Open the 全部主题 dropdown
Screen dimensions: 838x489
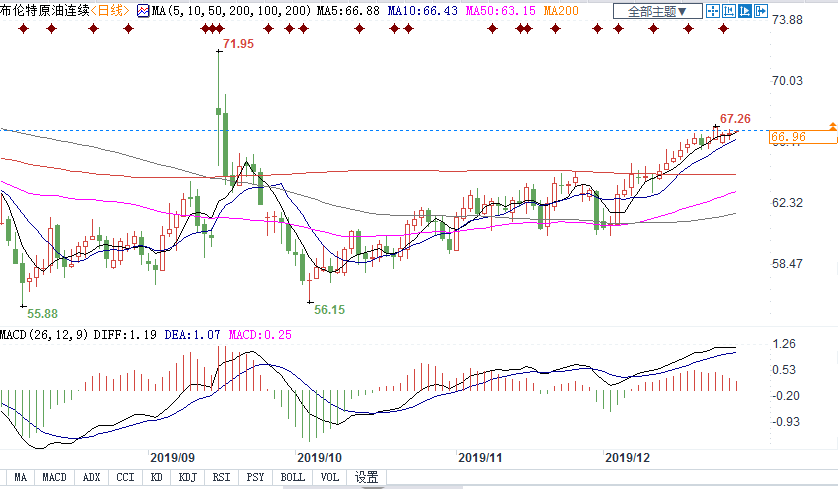click(656, 11)
